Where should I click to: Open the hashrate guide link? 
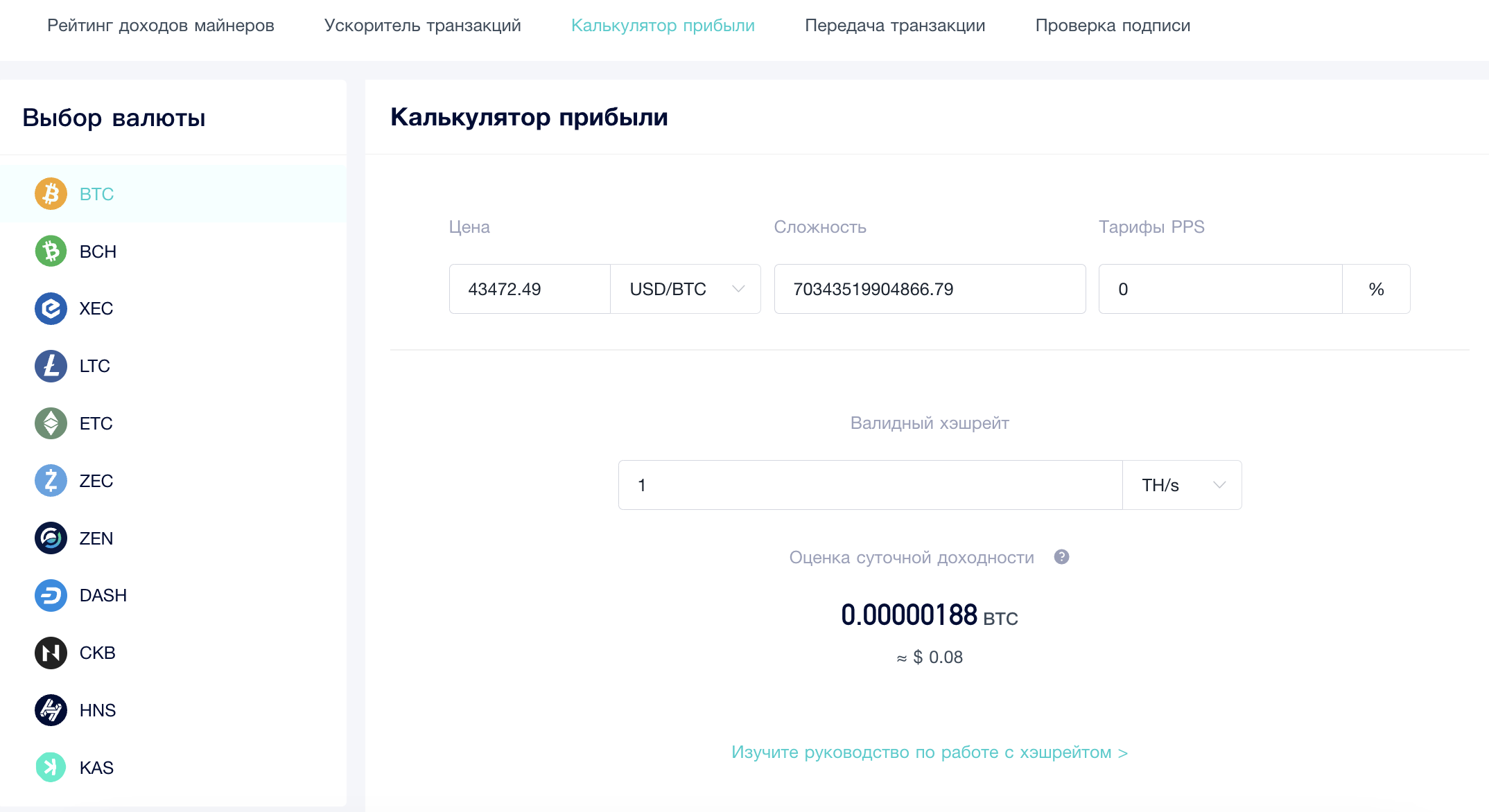click(x=930, y=752)
